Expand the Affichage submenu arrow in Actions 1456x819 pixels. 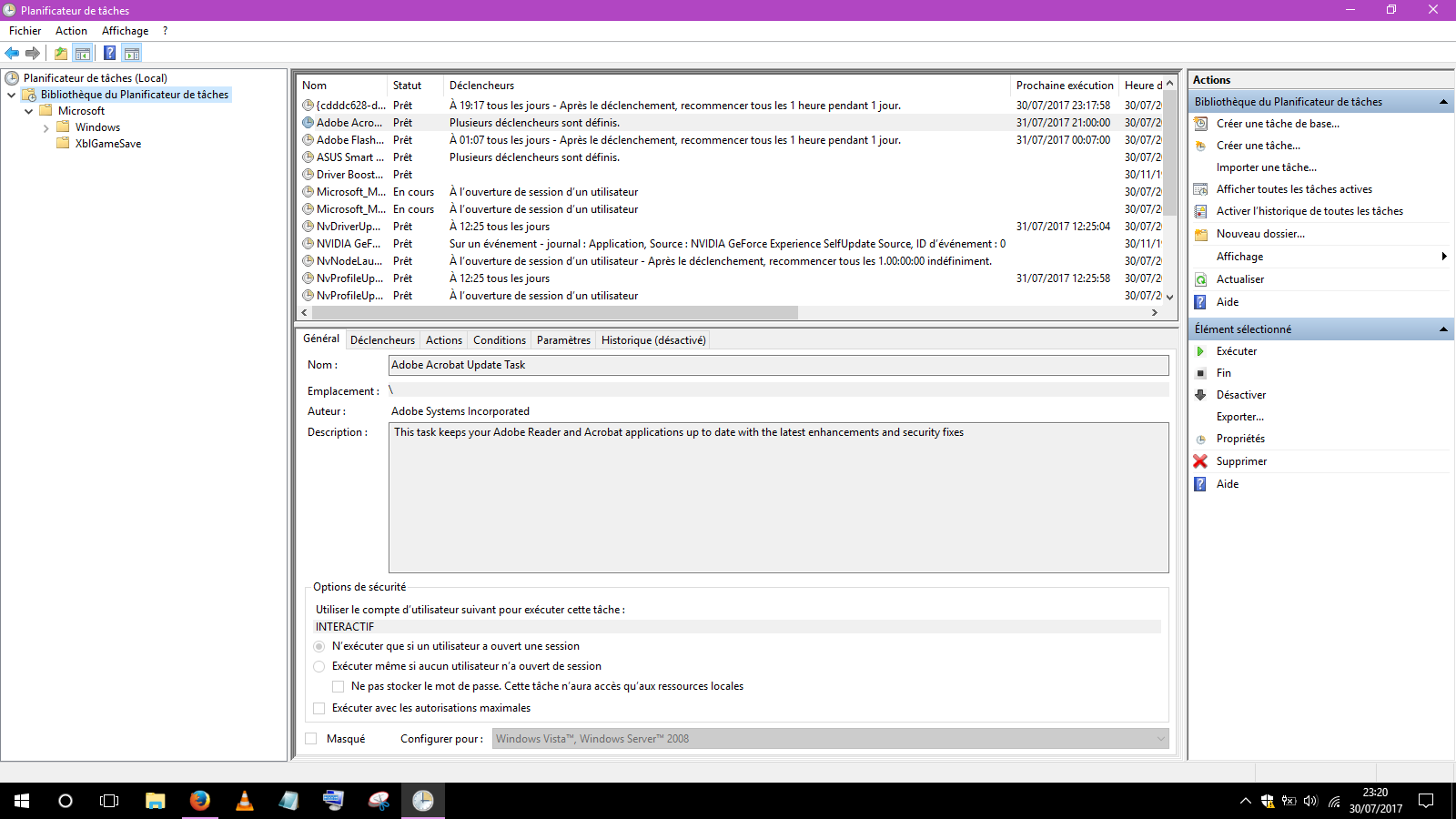point(1444,257)
